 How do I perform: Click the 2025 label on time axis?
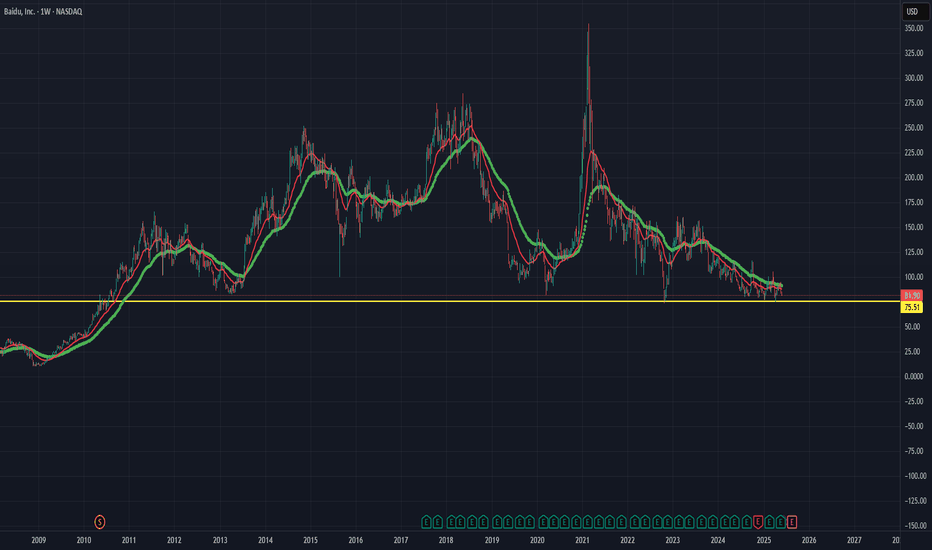[x=764, y=540]
